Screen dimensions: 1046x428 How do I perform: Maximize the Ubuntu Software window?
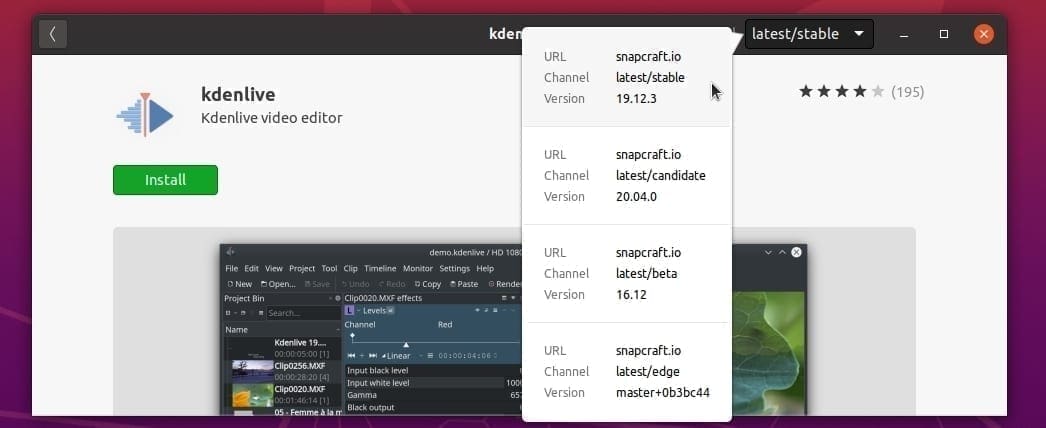point(944,34)
